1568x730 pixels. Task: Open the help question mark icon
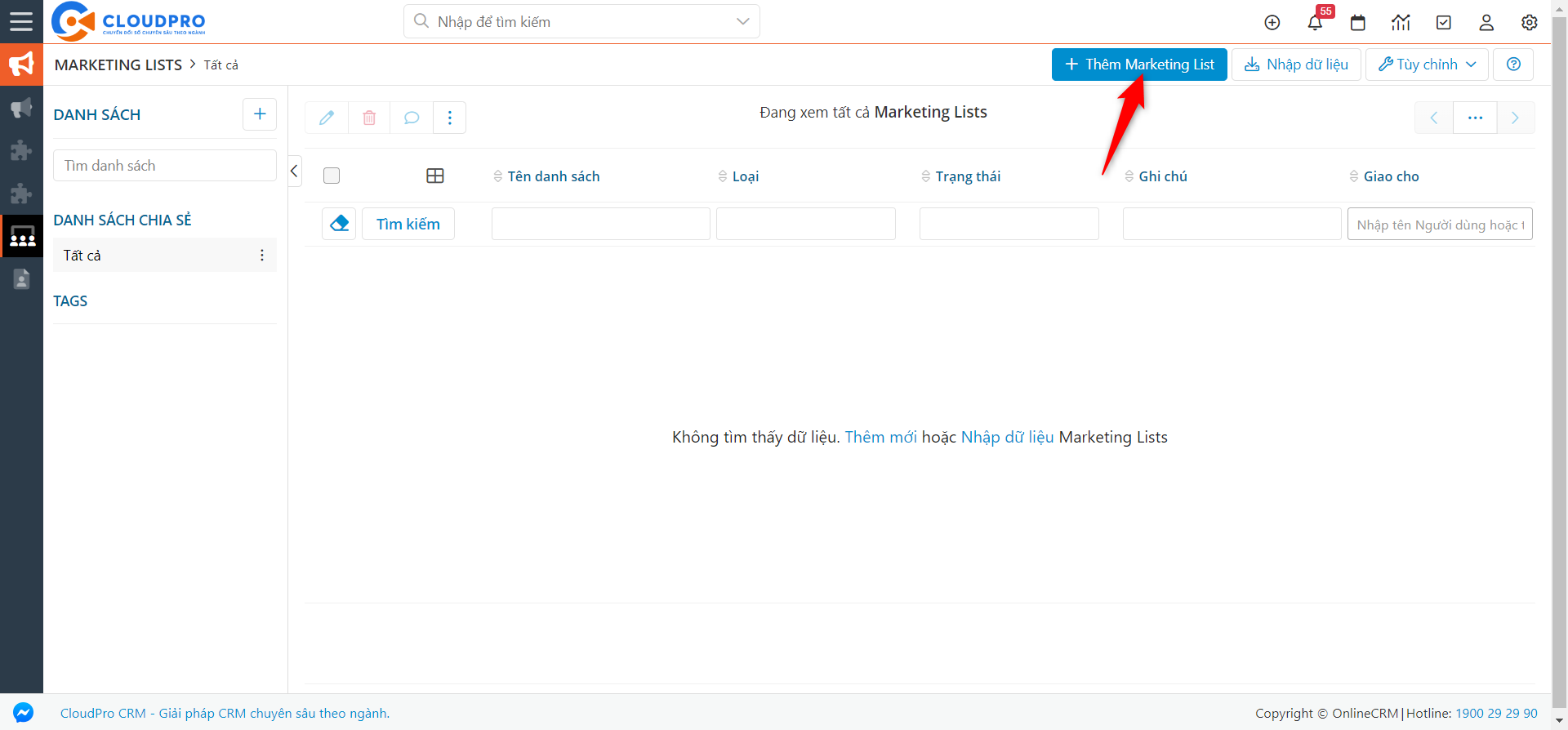point(1513,65)
